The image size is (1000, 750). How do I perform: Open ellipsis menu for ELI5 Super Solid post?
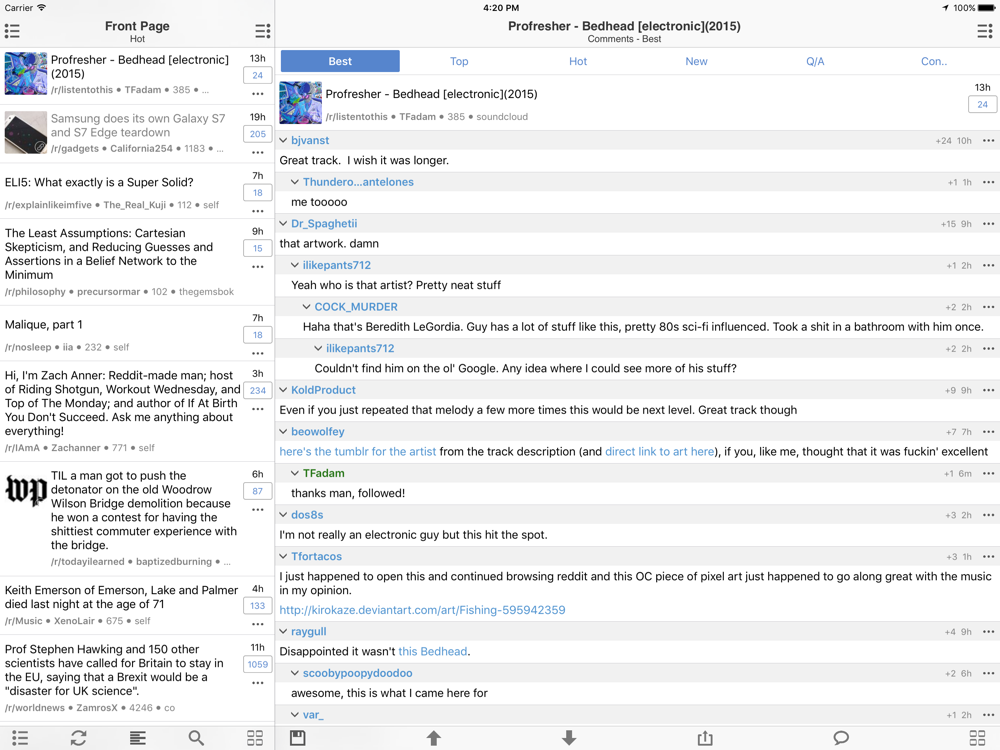coord(258,211)
